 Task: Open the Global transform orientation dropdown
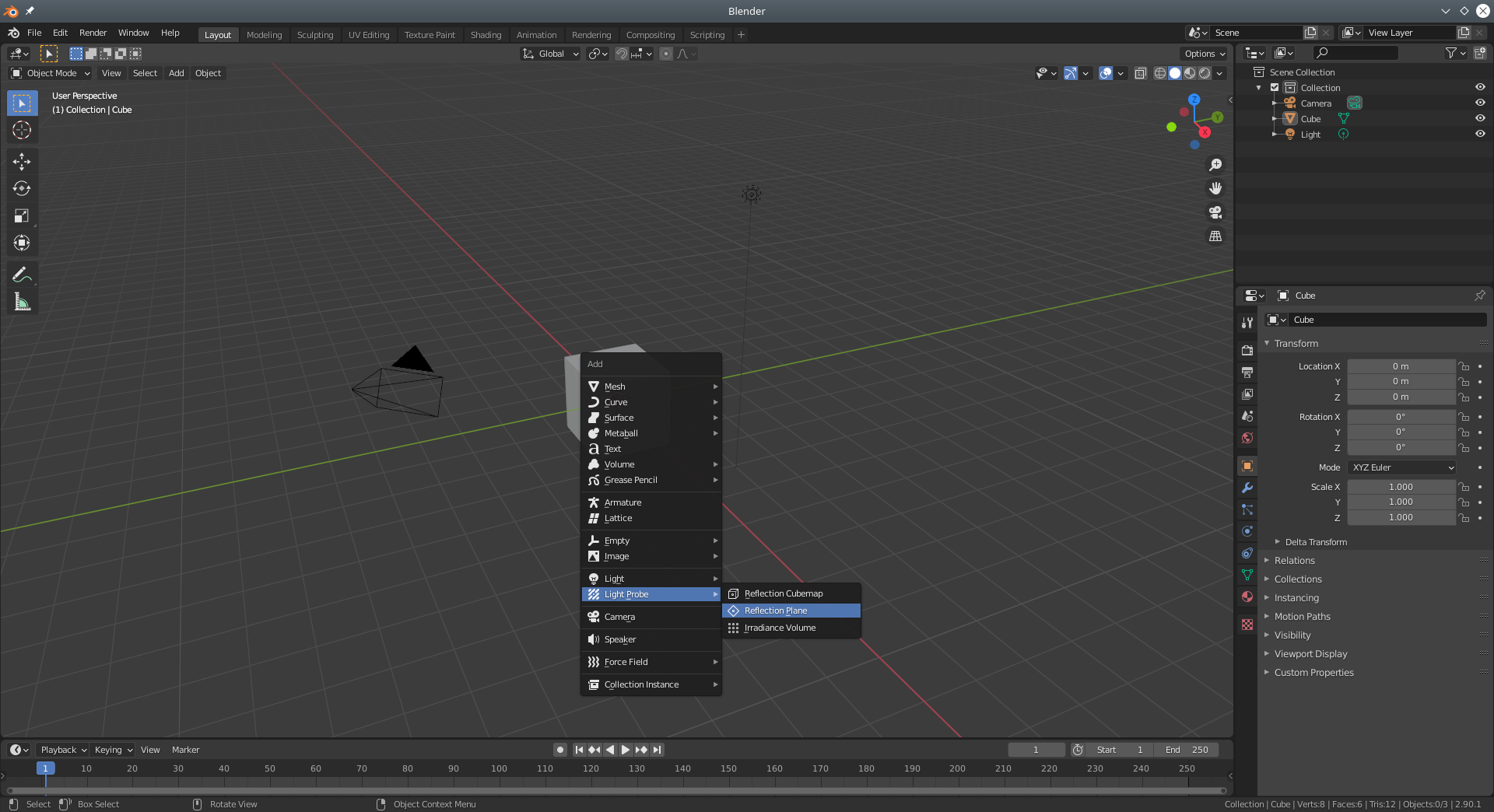(551, 54)
